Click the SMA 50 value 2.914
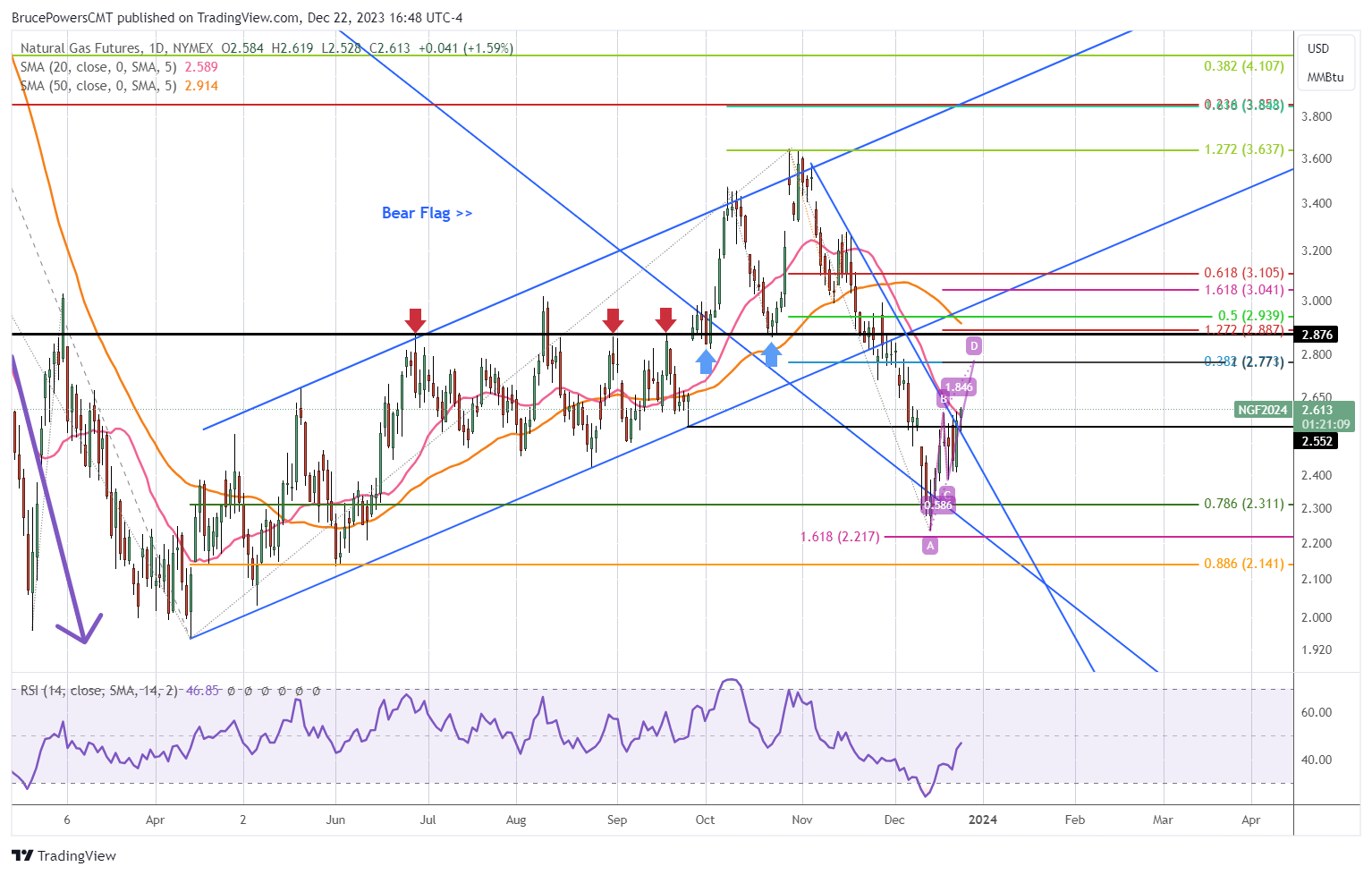The image size is (1372, 875). [201, 86]
